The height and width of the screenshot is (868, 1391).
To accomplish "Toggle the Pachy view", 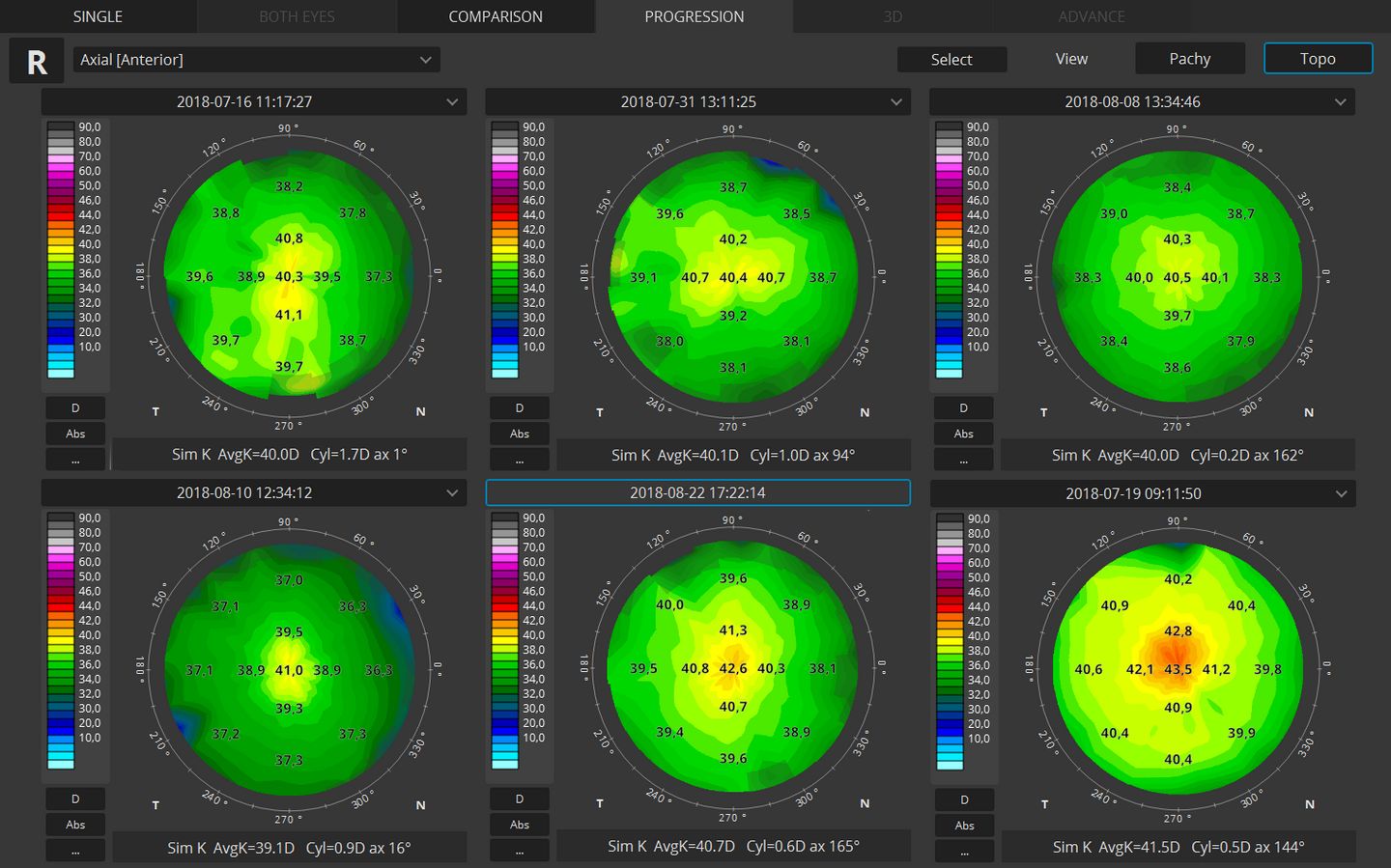I will click(1189, 59).
